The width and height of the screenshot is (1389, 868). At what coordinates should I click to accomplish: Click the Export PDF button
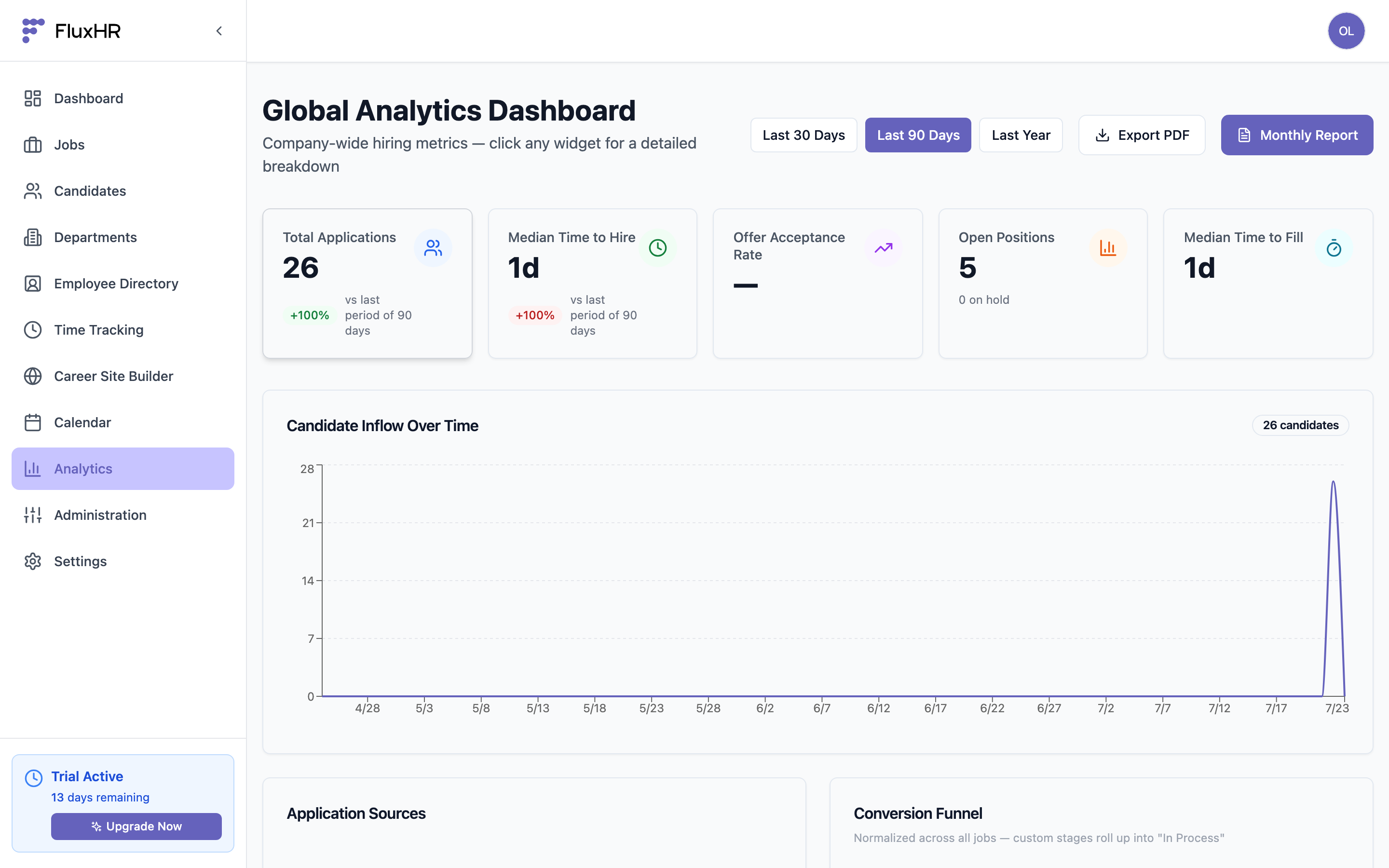point(1142,135)
